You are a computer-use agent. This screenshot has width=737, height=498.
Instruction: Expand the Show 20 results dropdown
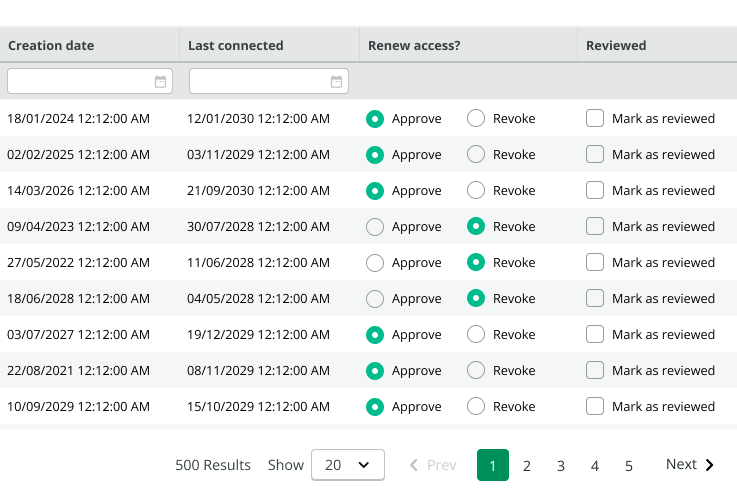click(x=348, y=465)
